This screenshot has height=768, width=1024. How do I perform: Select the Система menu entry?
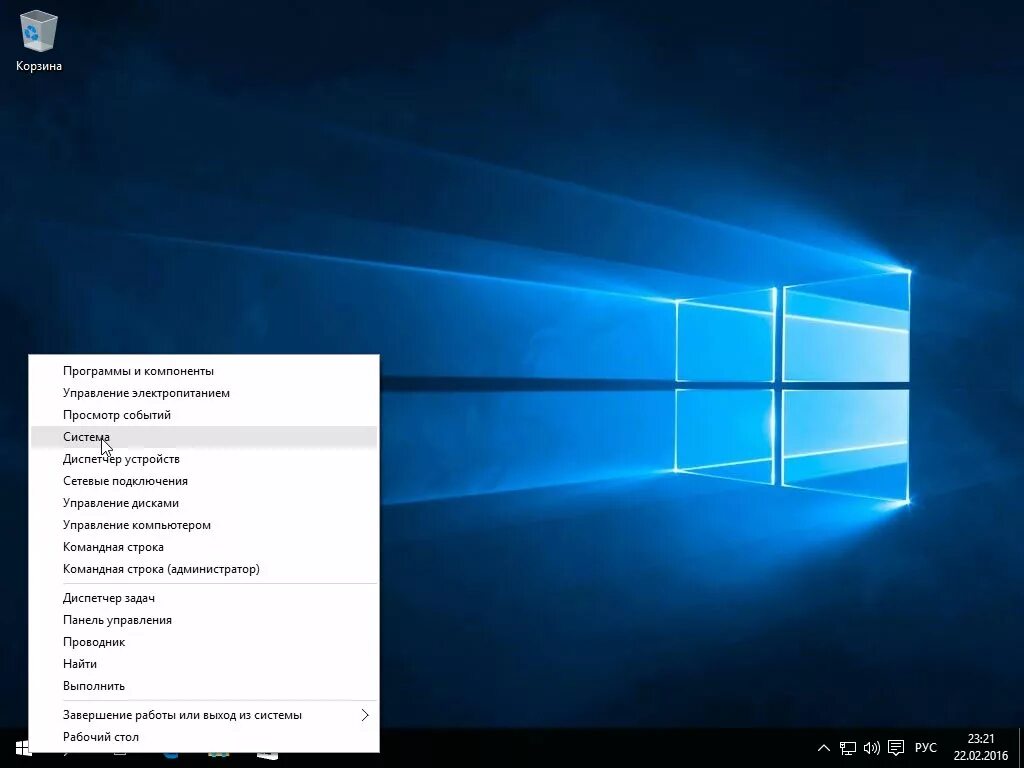tap(204, 437)
